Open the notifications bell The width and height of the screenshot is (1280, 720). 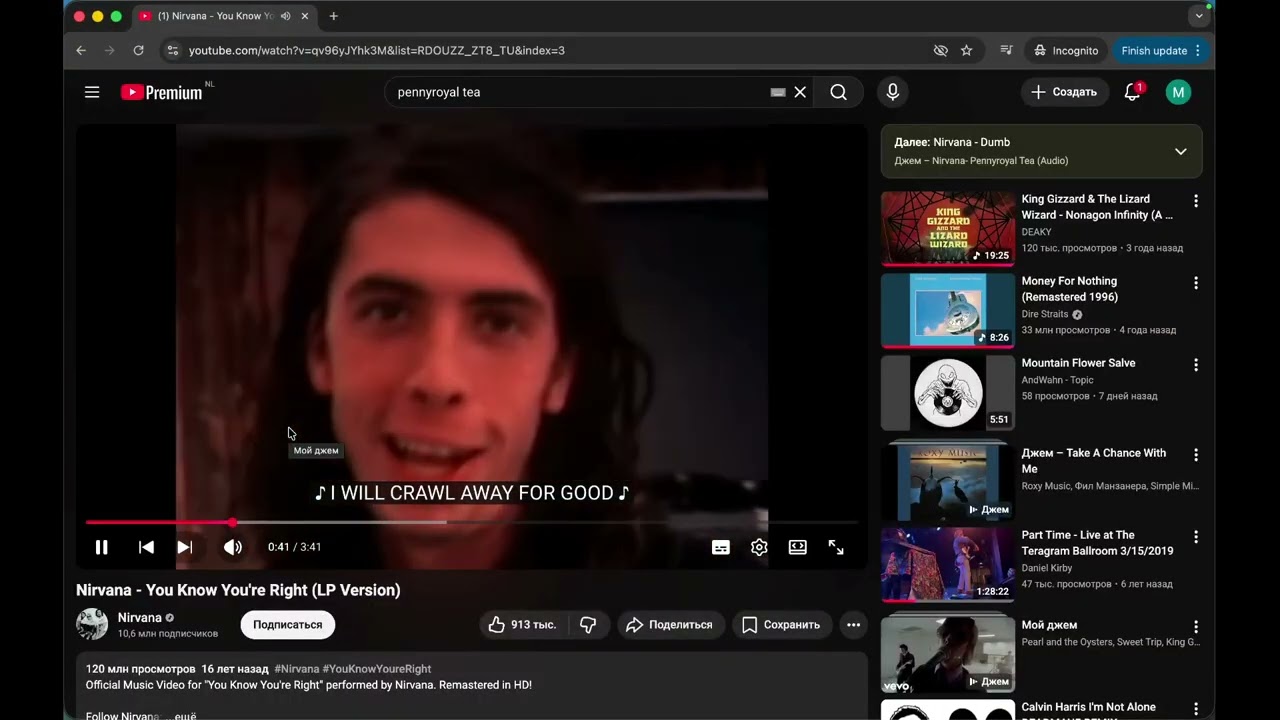(1132, 92)
